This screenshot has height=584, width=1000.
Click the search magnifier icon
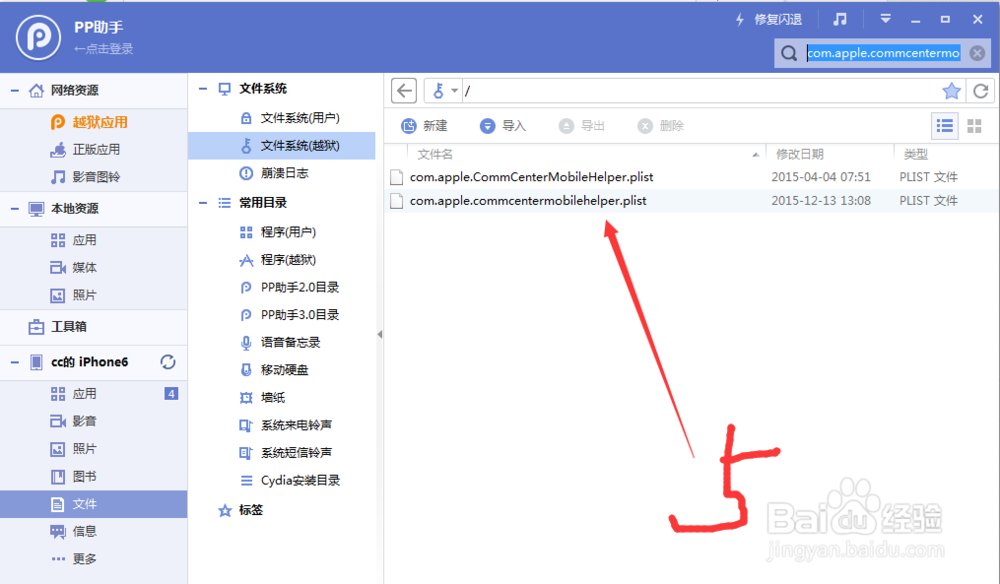[789, 53]
